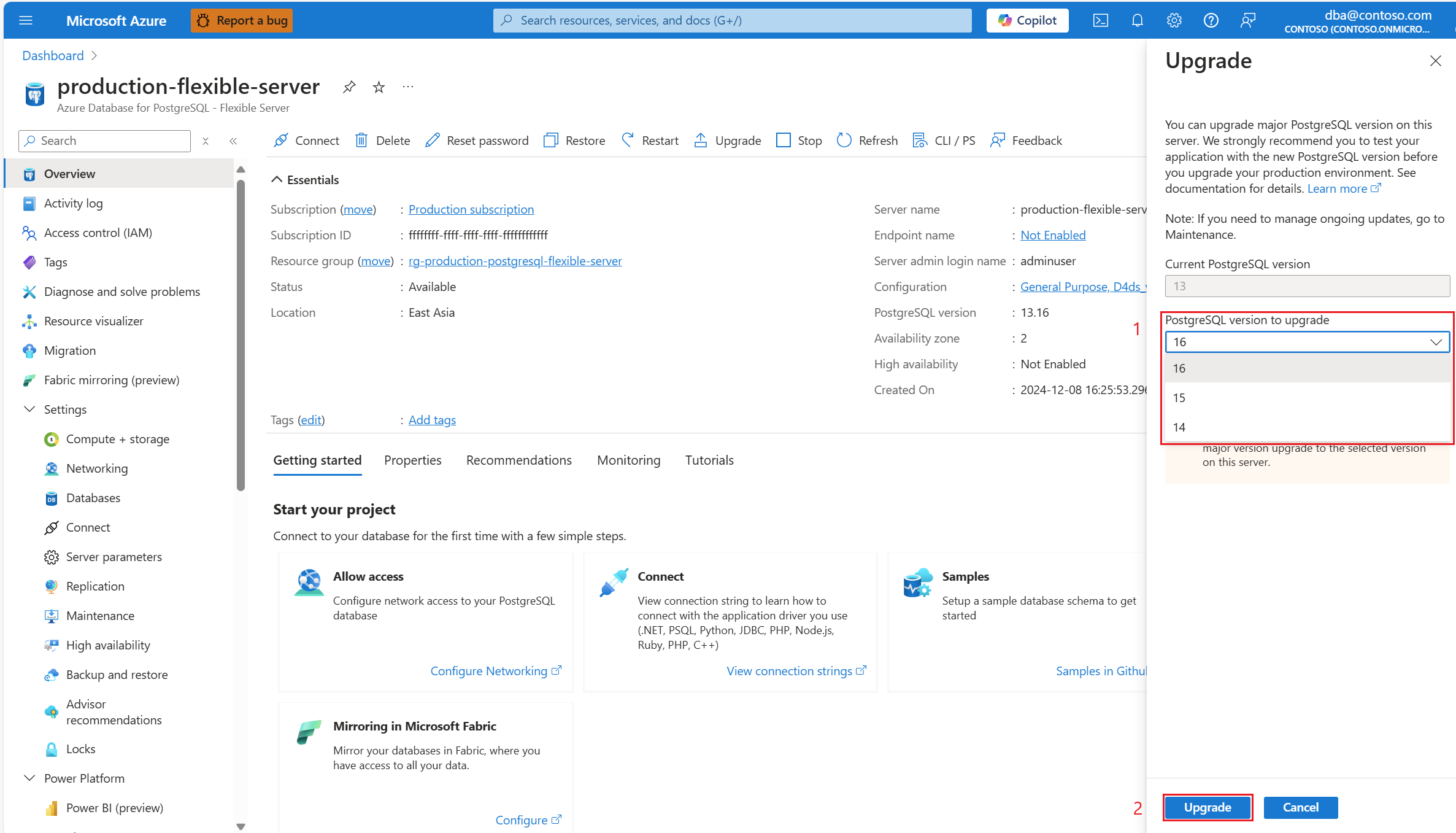This screenshot has width=1456, height=833.
Task: Click Copilot search button
Action: pyautogui.click(x=1028, y=19)
